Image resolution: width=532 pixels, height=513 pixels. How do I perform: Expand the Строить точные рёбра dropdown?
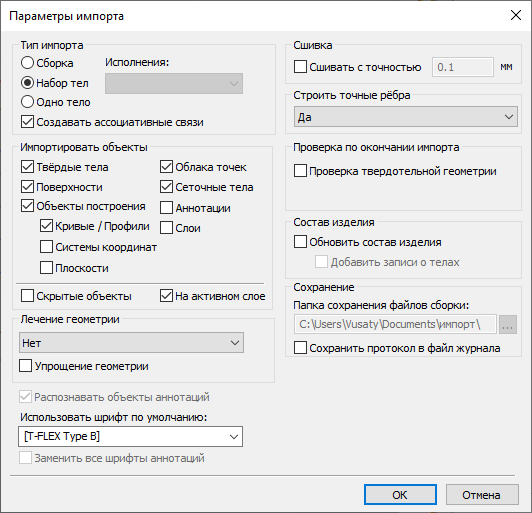point(406,117)
